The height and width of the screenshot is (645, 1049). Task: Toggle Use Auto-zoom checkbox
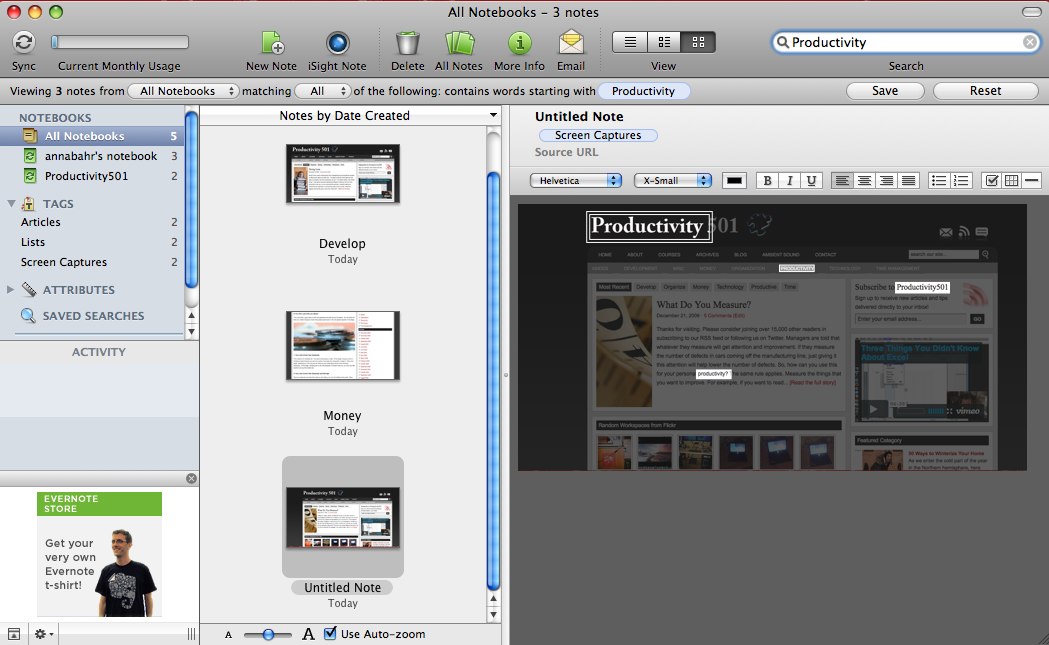(330, 633)
